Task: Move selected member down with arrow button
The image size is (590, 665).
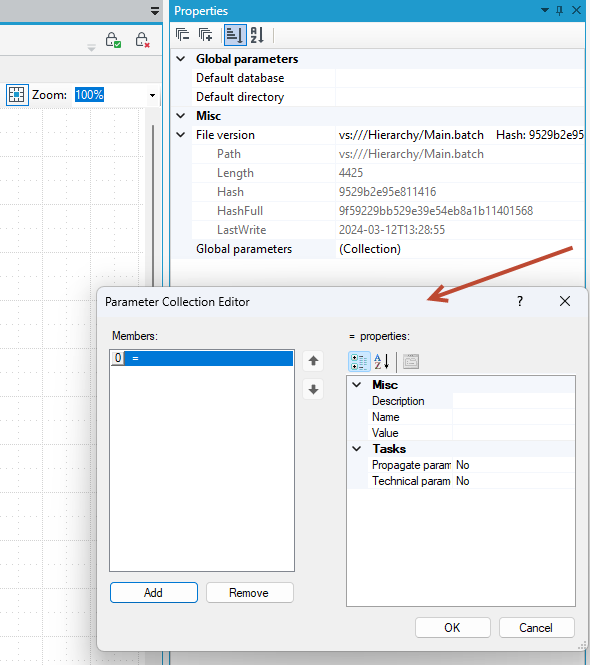Action: (313, 389)
